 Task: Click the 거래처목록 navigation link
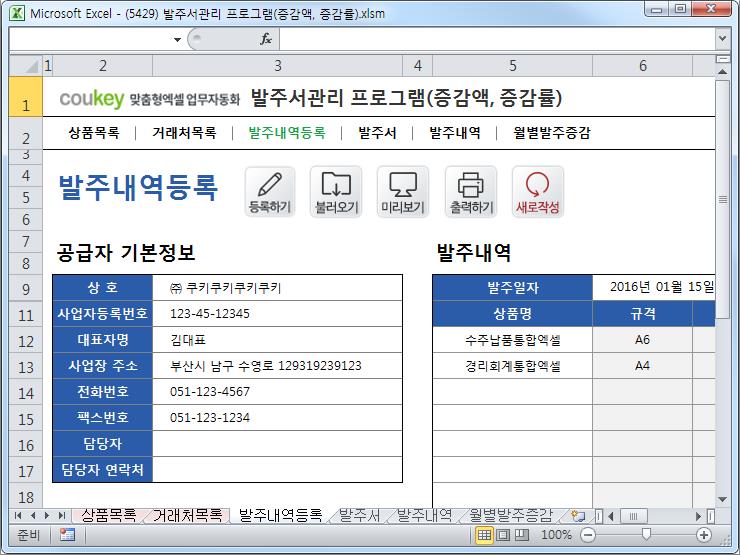184,133
